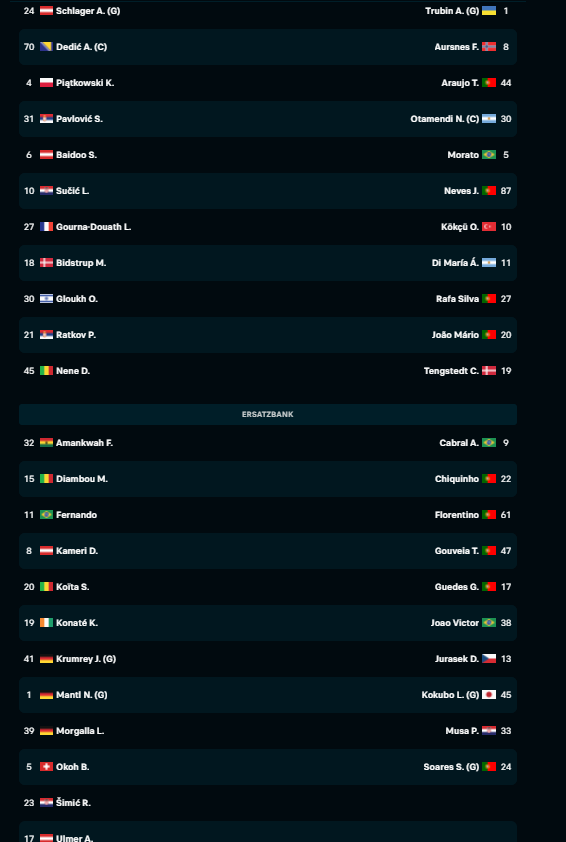The width and height of the screenshot is (566, 842).
Task: Open player Otamendi N. (C)
Action: pyautogui.click(x=445, y=119)
